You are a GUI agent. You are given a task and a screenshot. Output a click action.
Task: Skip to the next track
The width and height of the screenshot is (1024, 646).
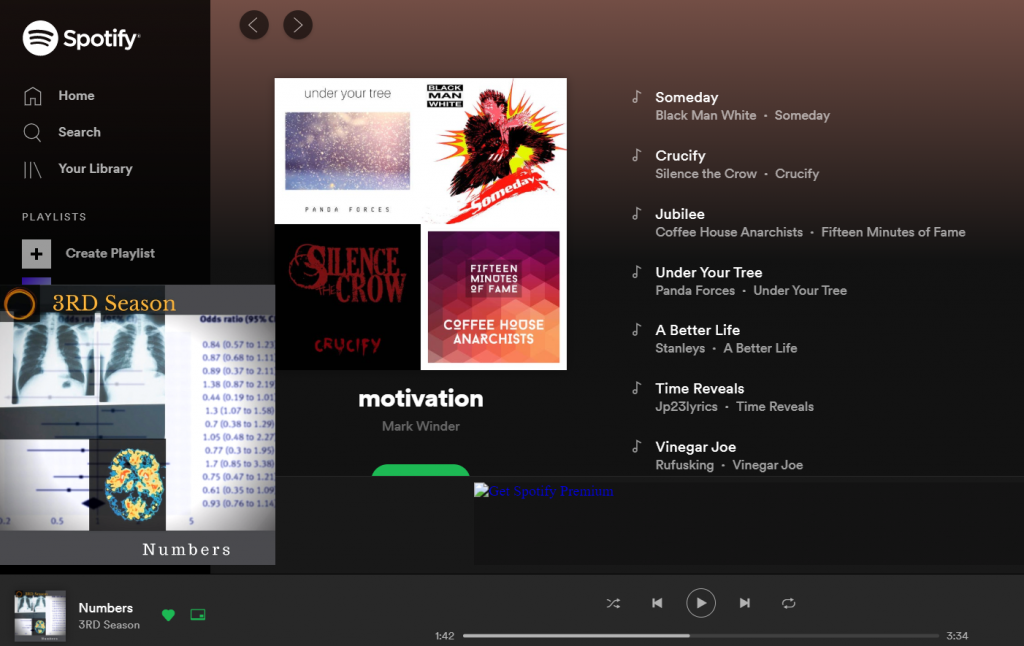pos(744,603)
